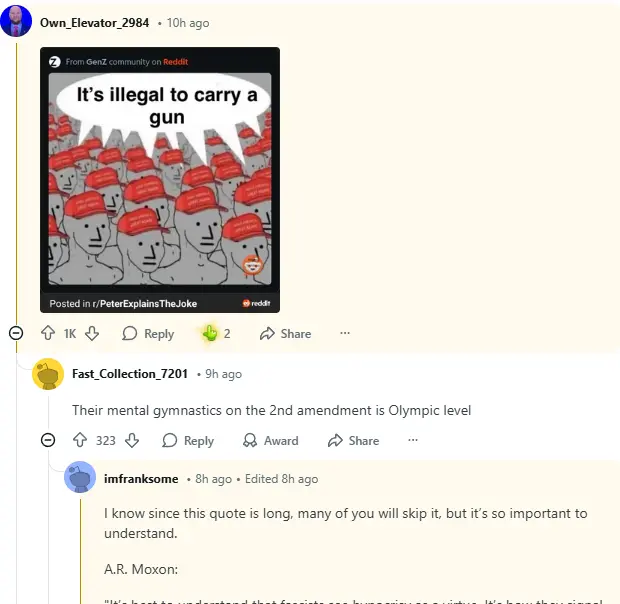Share Own_Elevator_2984's comment
This screenshot has width=620, height=604.
tap(285, 334)
